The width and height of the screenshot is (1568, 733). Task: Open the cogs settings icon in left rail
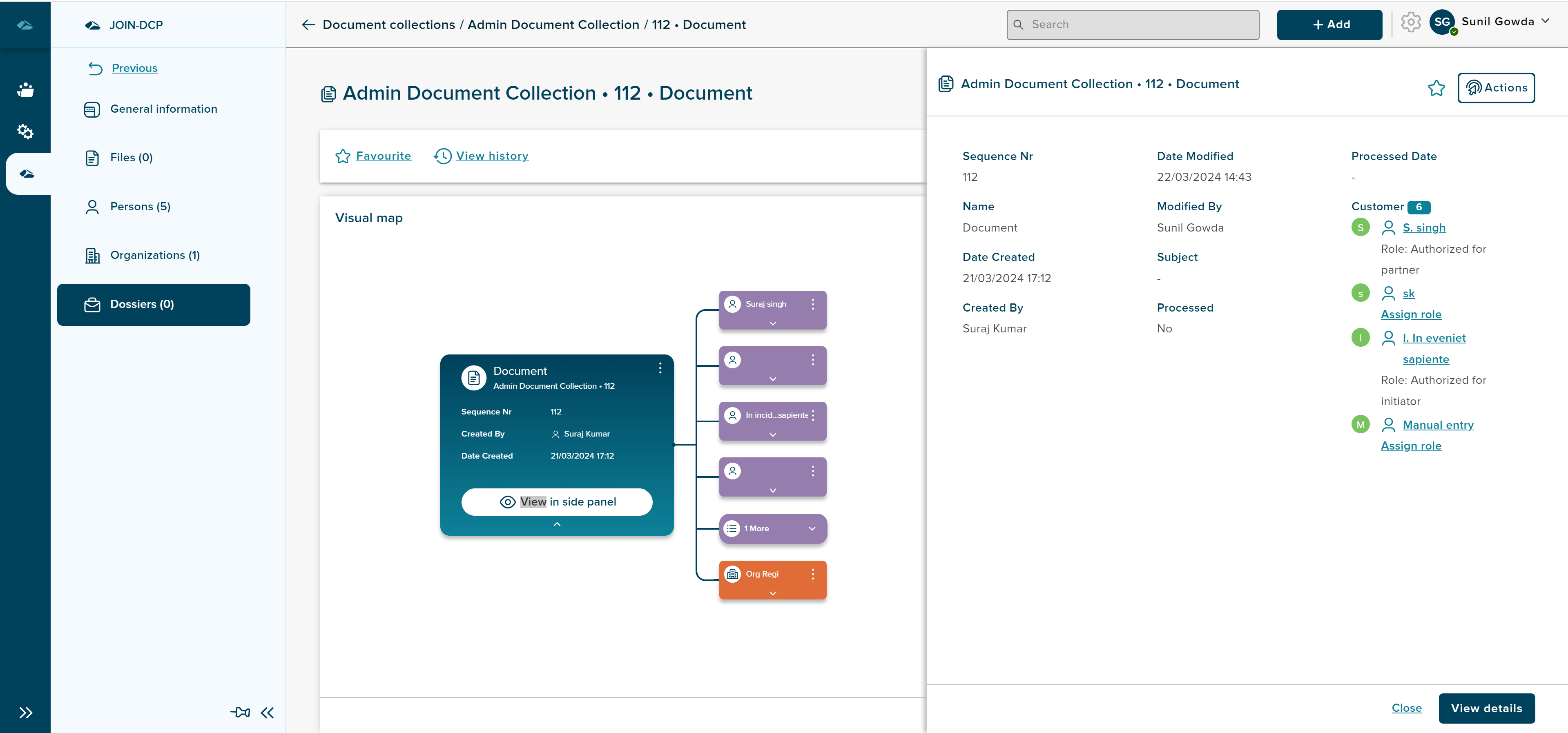pyautogui.click(x=25, y=131)
